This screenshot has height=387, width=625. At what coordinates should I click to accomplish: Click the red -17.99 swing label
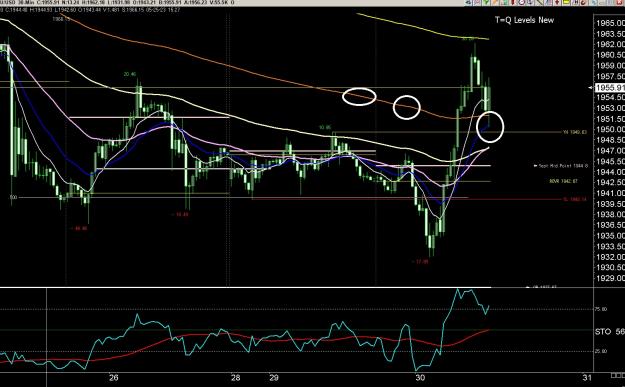click(421, 262)
